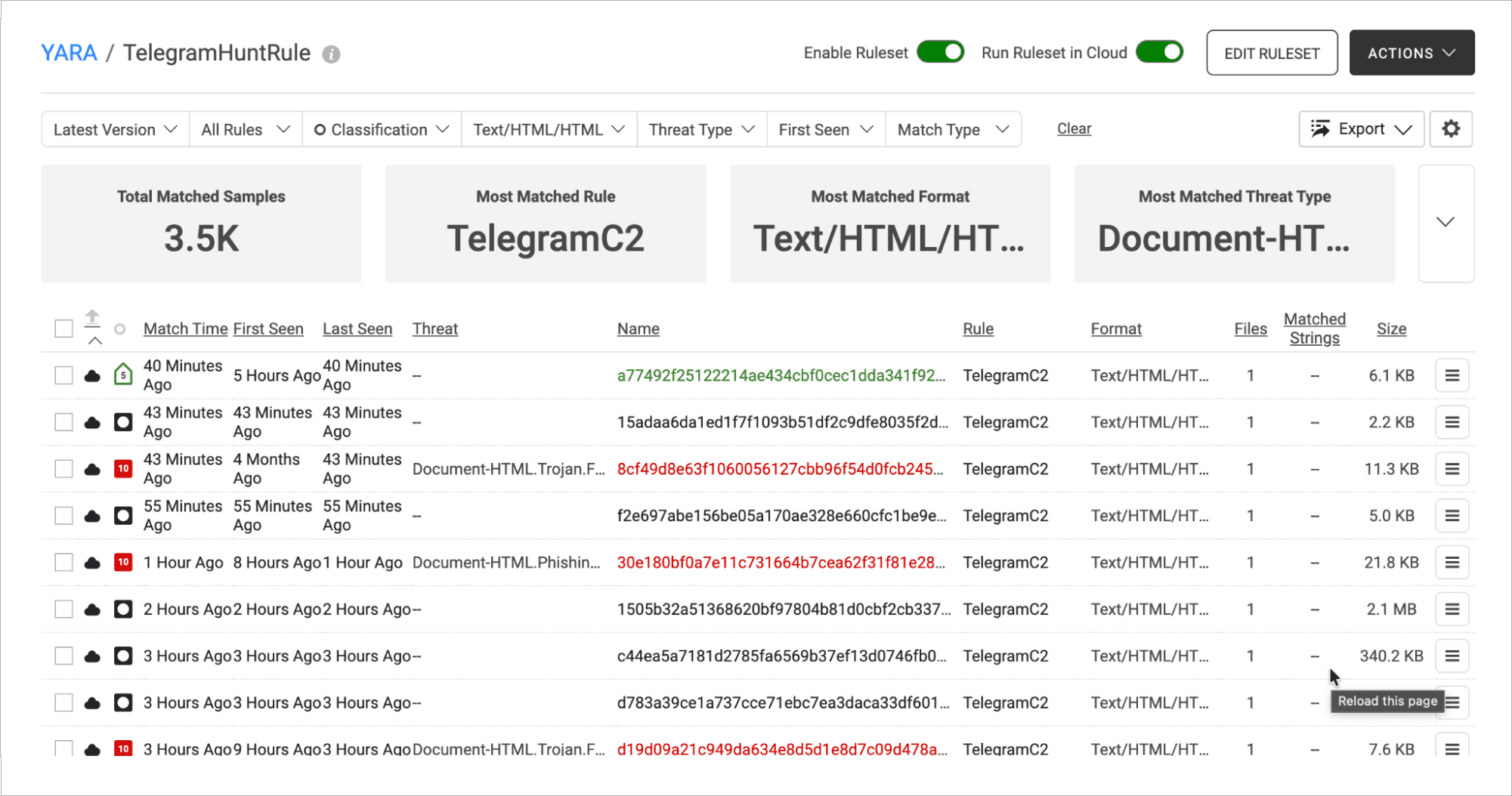1512x796 pixels.
Task: Click cloud icon in f2e697abe156be05a170 row
Action: tap(92, 516)
